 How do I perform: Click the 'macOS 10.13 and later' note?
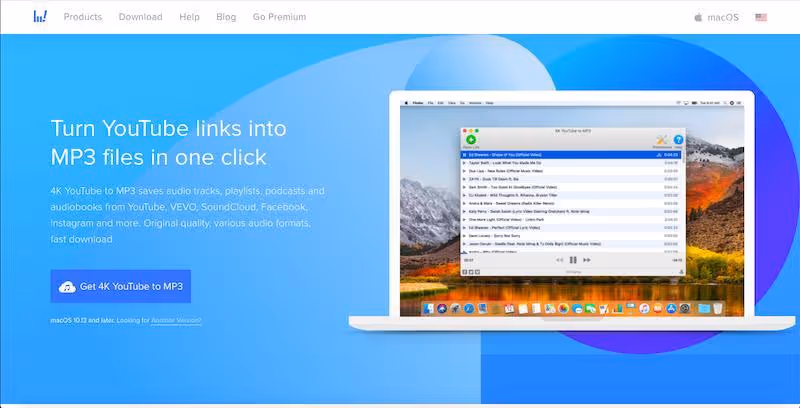tap(83, 320)
